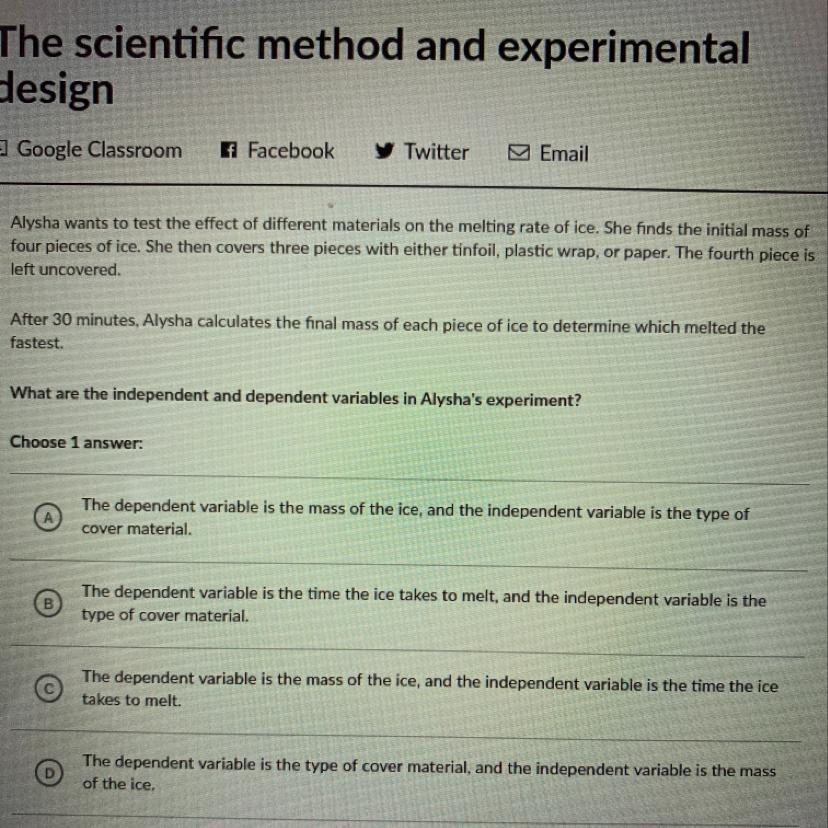Click the Email envelope icon
Viewport: 828px width, 828px height.
518,153
